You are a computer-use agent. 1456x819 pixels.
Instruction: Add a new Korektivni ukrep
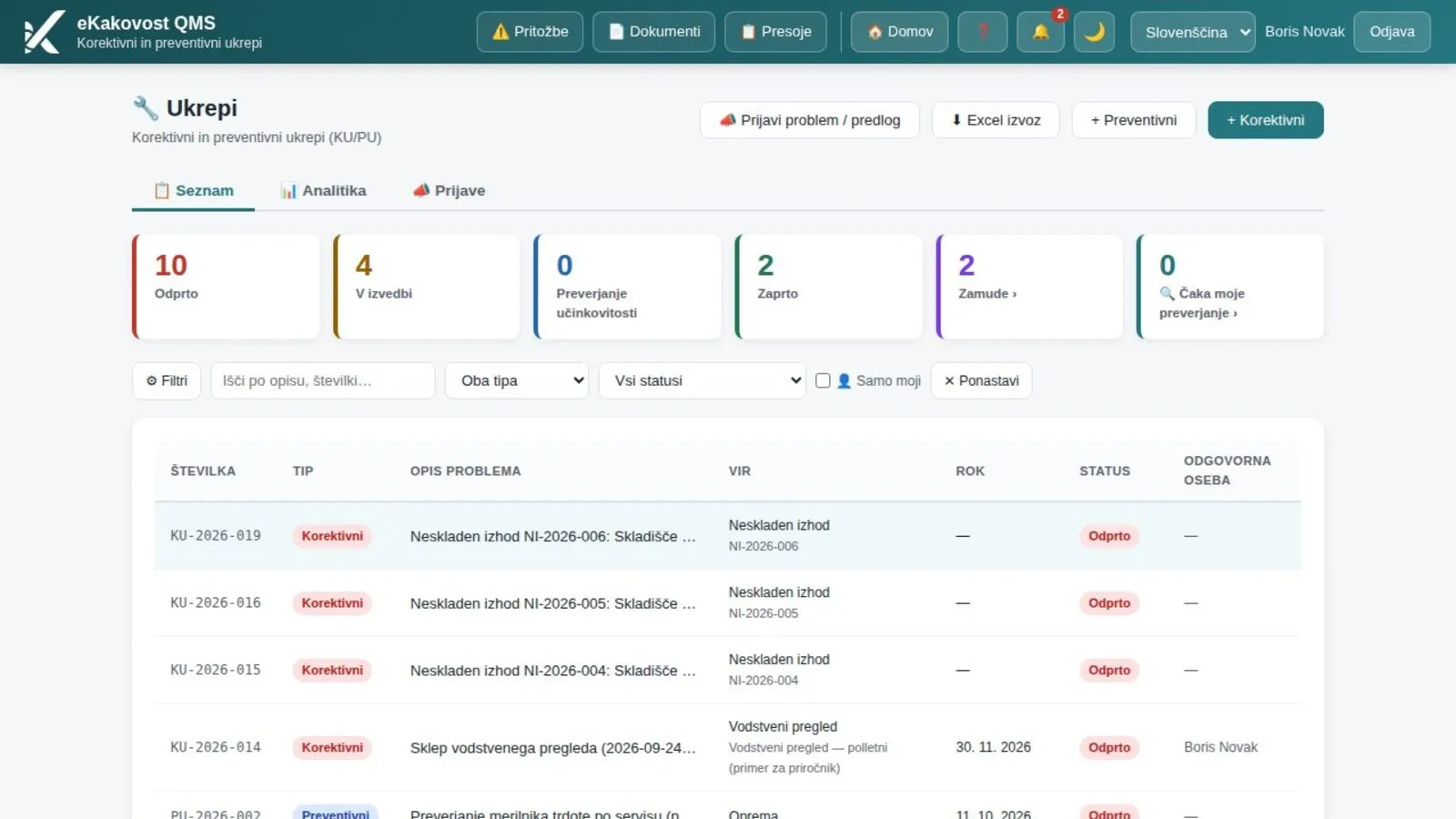click(x=1265, y=120)
